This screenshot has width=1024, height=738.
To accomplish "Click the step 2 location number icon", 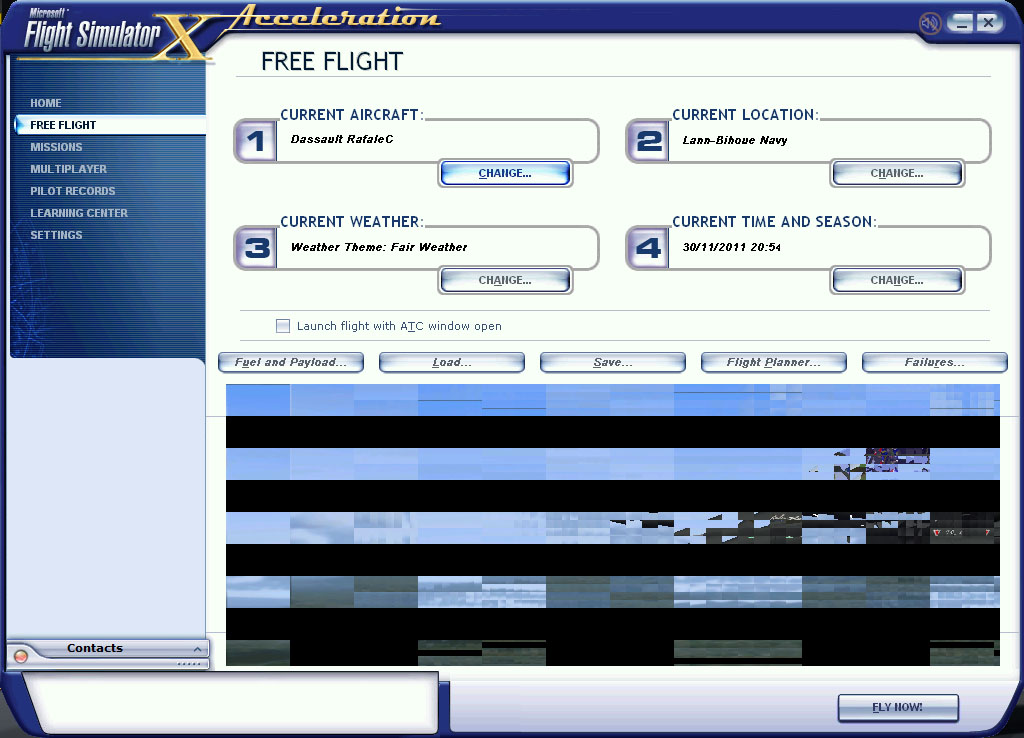I will [648, 140].
